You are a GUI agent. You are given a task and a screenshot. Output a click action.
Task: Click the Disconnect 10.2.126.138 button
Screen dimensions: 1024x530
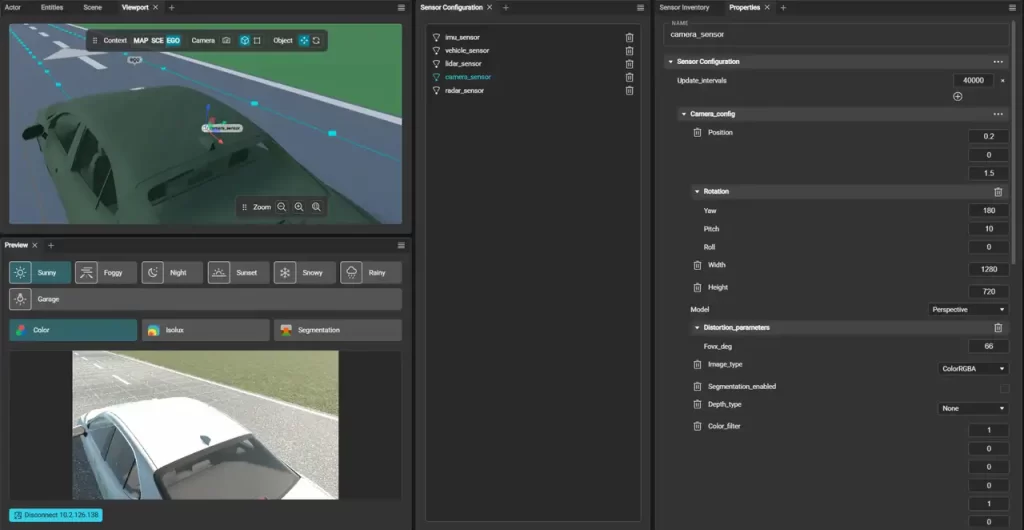point(56,515)
